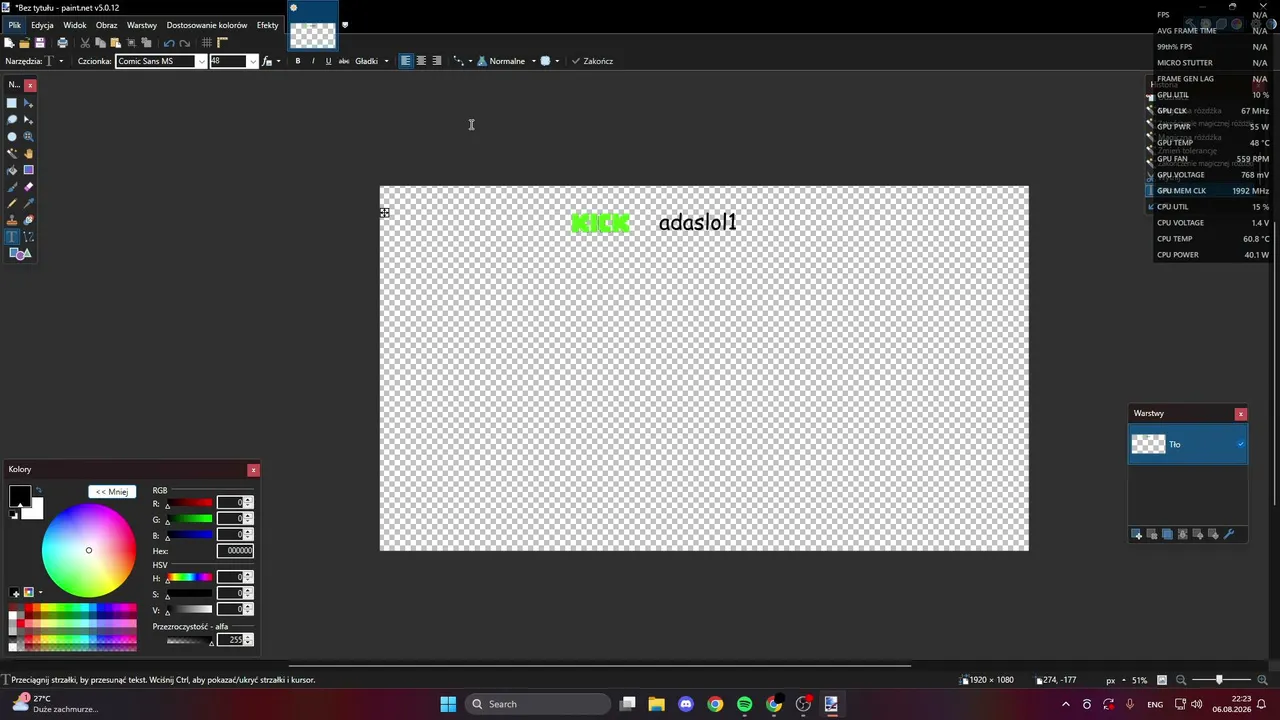1280x720 pixels.
Task: Print the image with printer icon
Action: coord(62,43)
